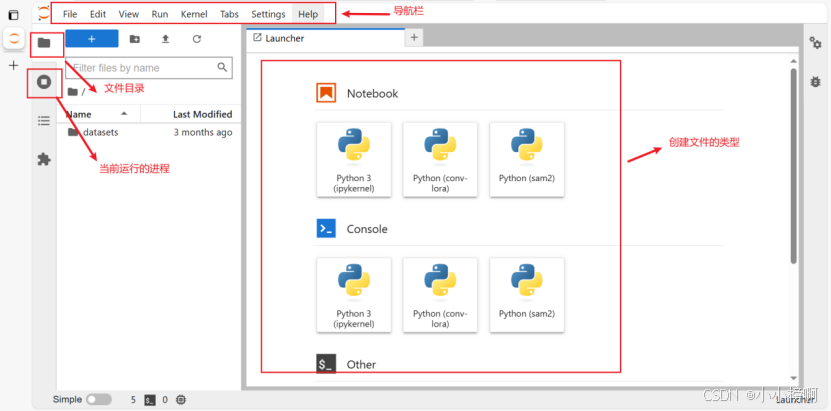This screenshot has width=831, height=411.
Task: Open the View menu
Action: [x=129, y=14]
